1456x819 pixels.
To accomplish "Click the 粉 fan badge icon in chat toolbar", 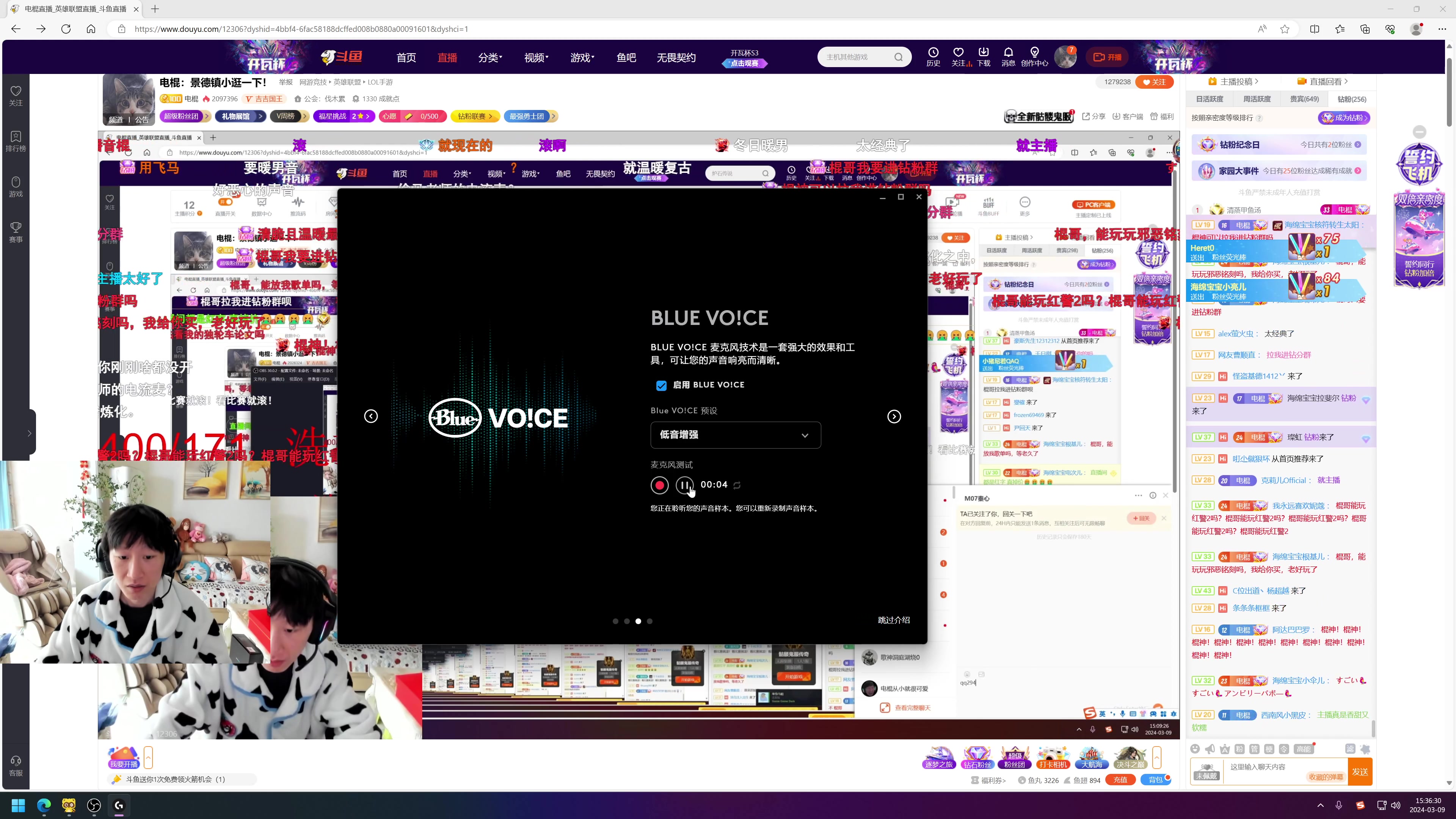I will tap(1239, 749).
